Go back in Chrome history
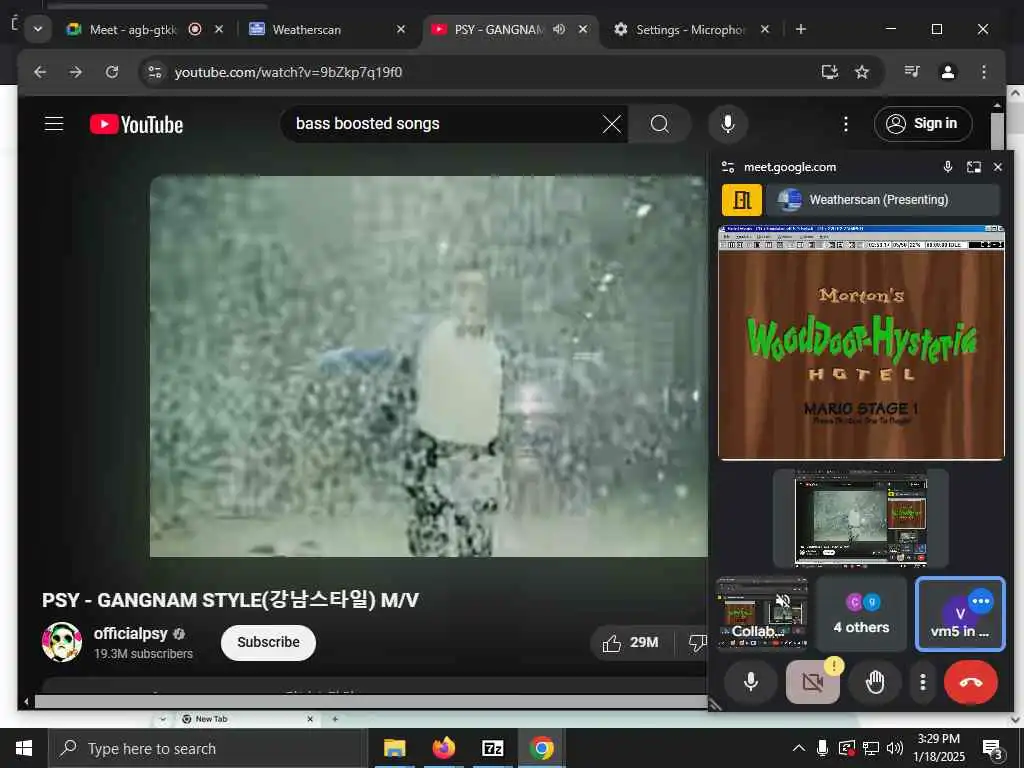Image resolution: width=1024 pixels, height=768 pixels. coord(40,72)
